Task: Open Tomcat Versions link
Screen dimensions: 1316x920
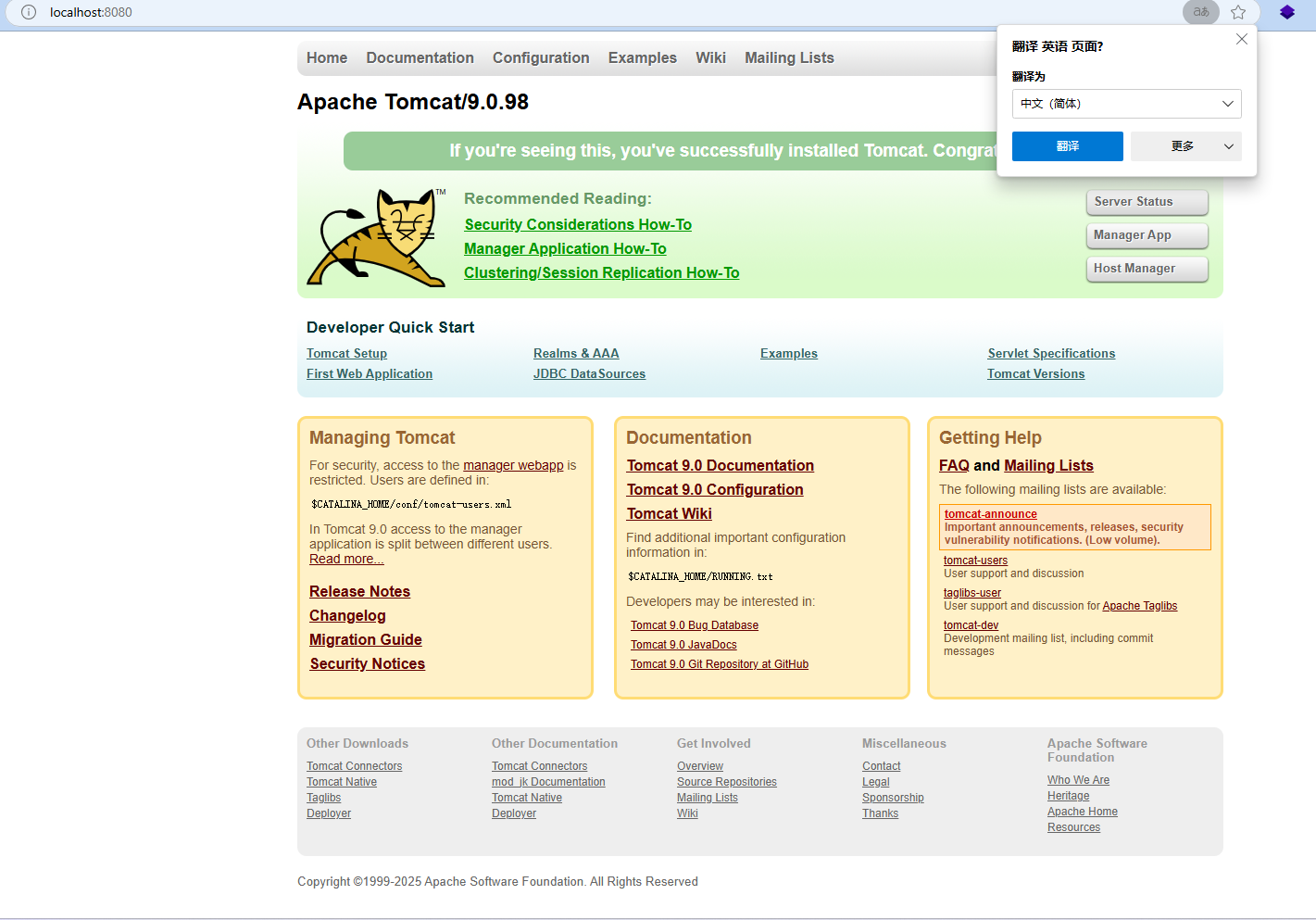Action: pyautogui.click(x=1035, y=373)
